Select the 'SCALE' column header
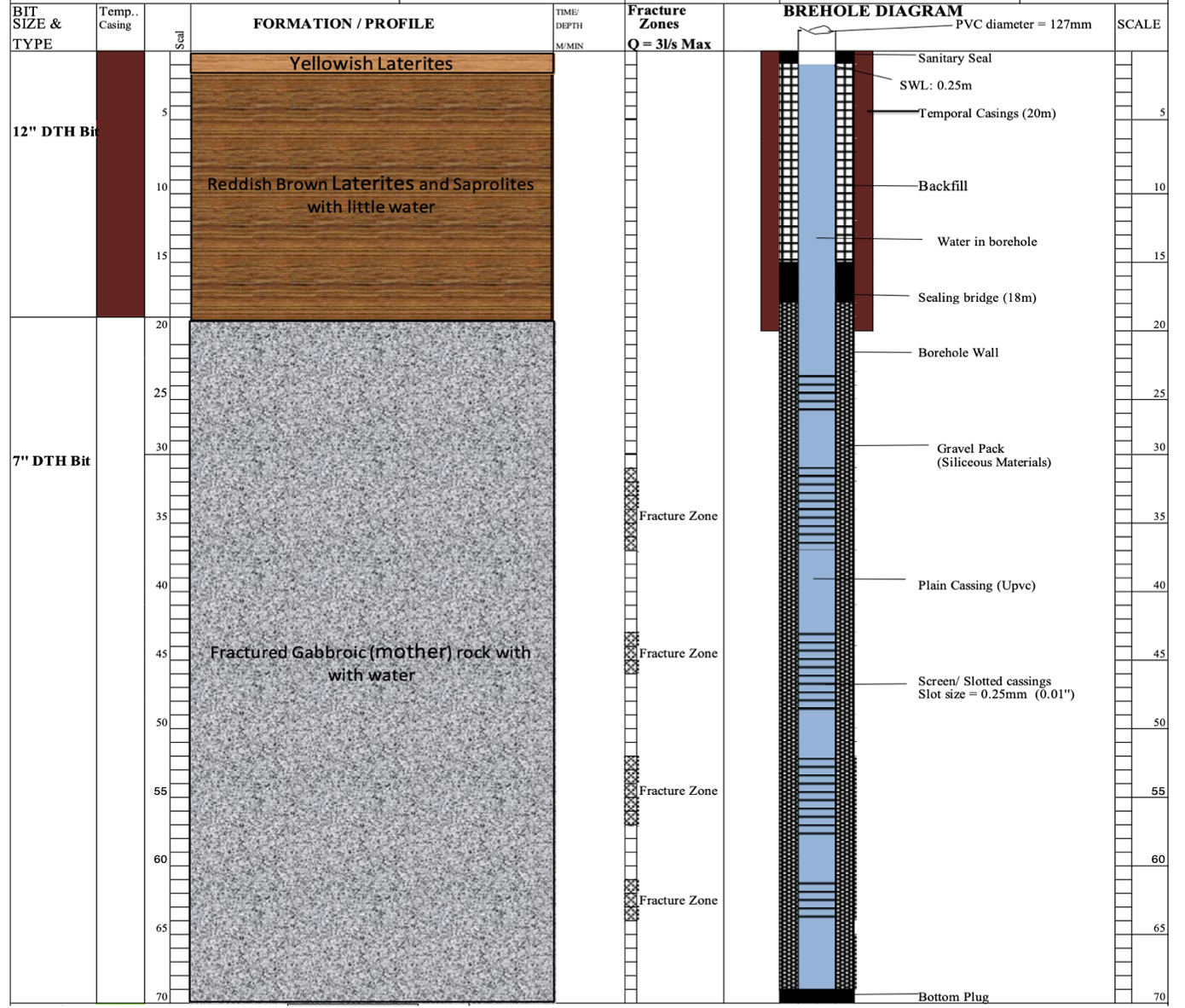The image size is (1185, 1008). tap(1139, 24)
